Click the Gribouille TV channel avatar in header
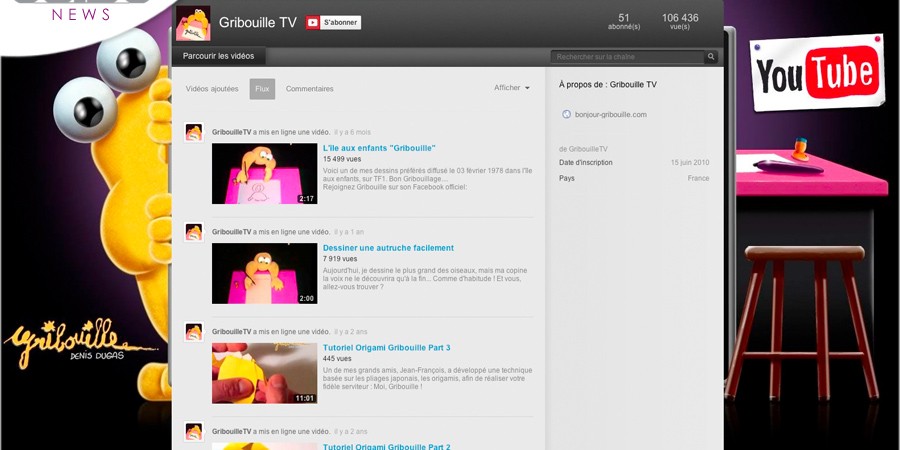 [193, 23]
